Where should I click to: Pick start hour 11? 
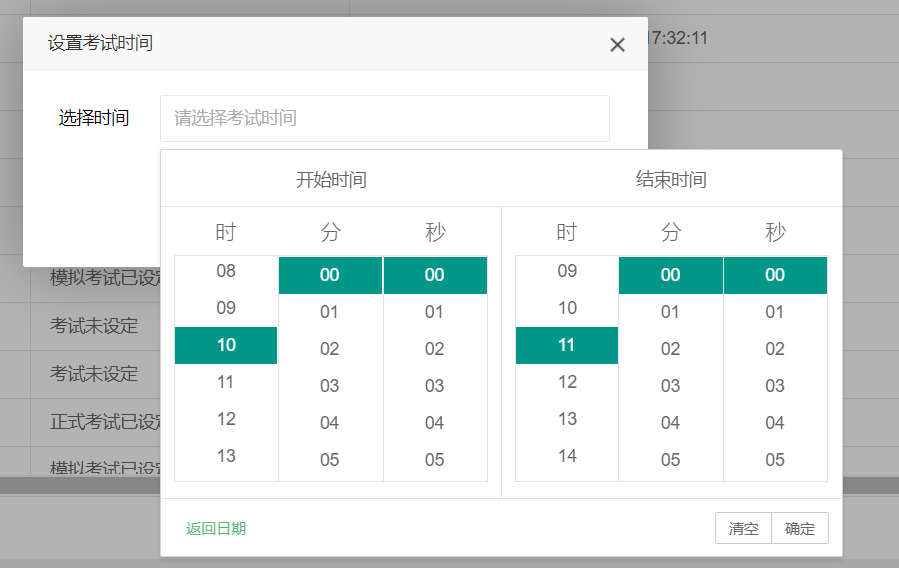(x=226, y=382)
